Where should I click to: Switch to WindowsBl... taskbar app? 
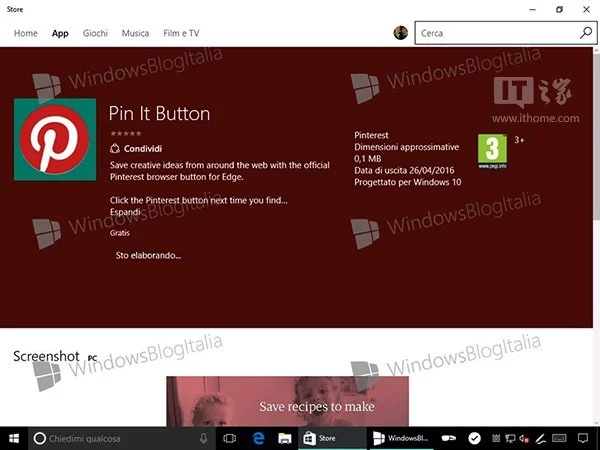point(401,439)
